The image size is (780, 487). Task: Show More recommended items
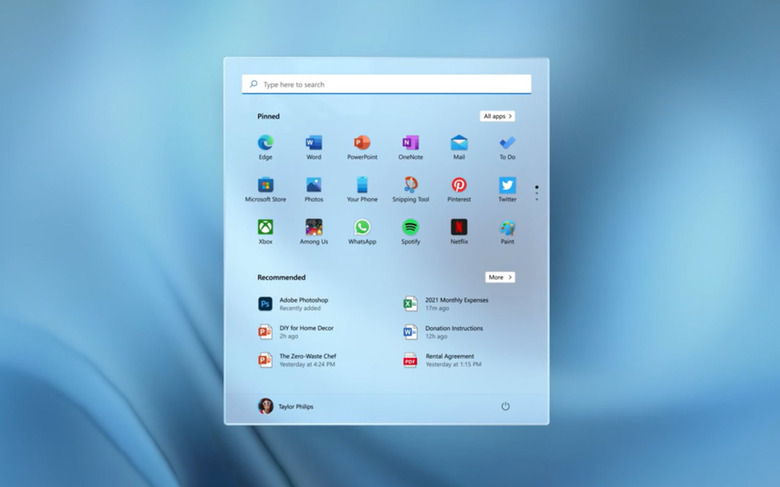[x=500, y=277]
